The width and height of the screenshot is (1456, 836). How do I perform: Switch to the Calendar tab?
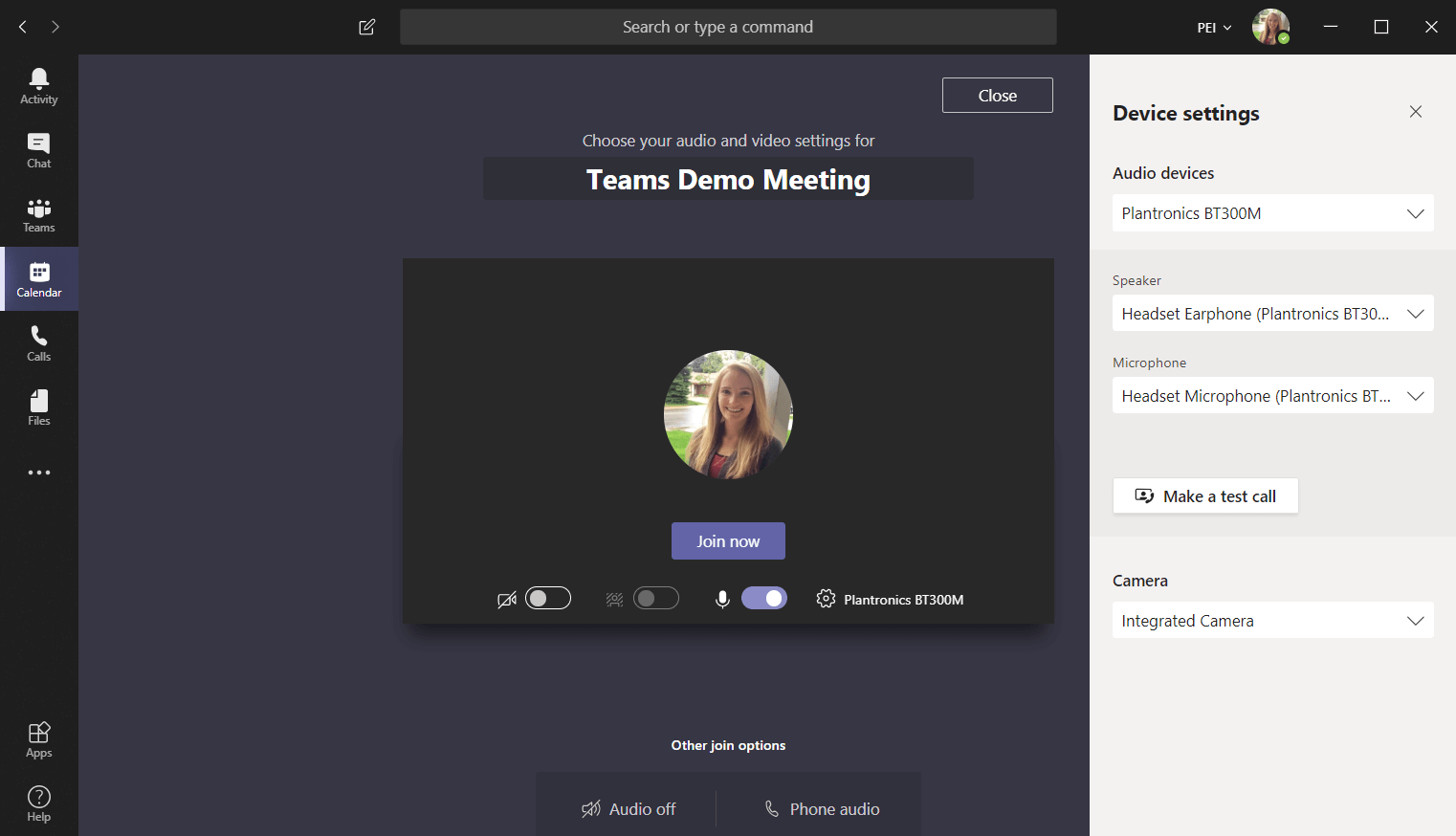(38, 278)
